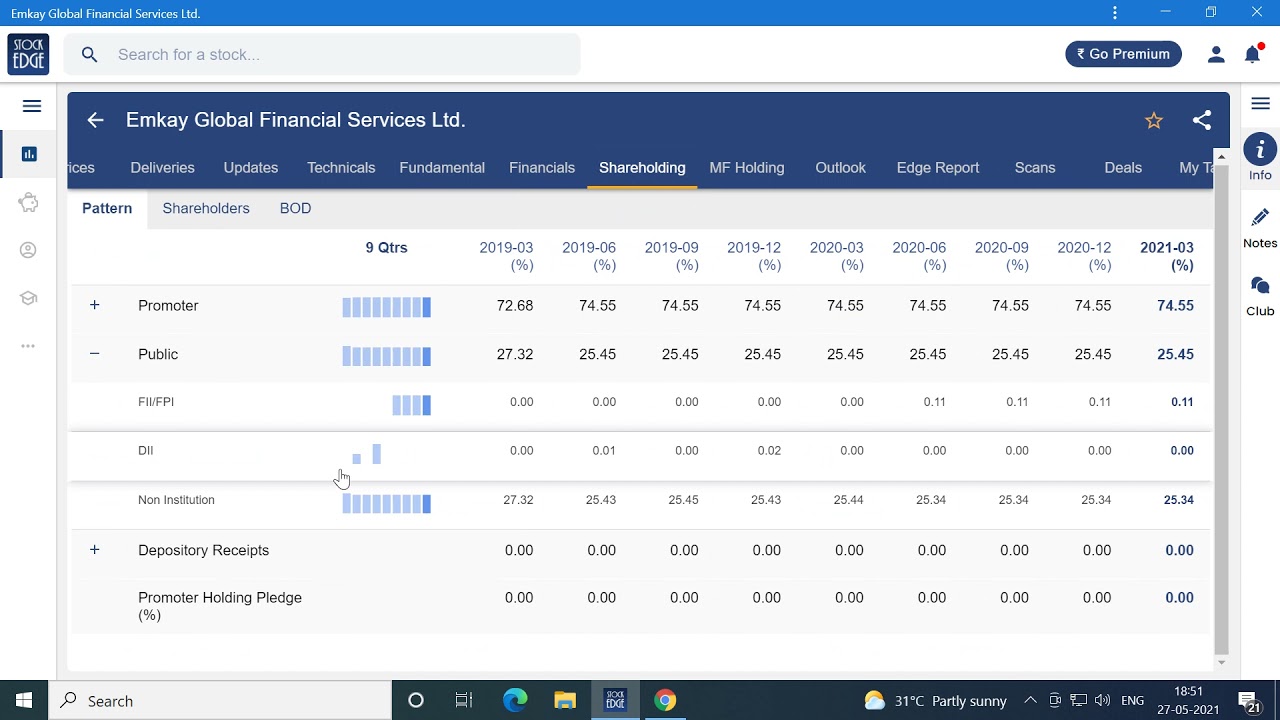Switch to Shareholders sub-tab
Image resolution: width=1280 pixels, height=720 pixels.
click(206, 208)
